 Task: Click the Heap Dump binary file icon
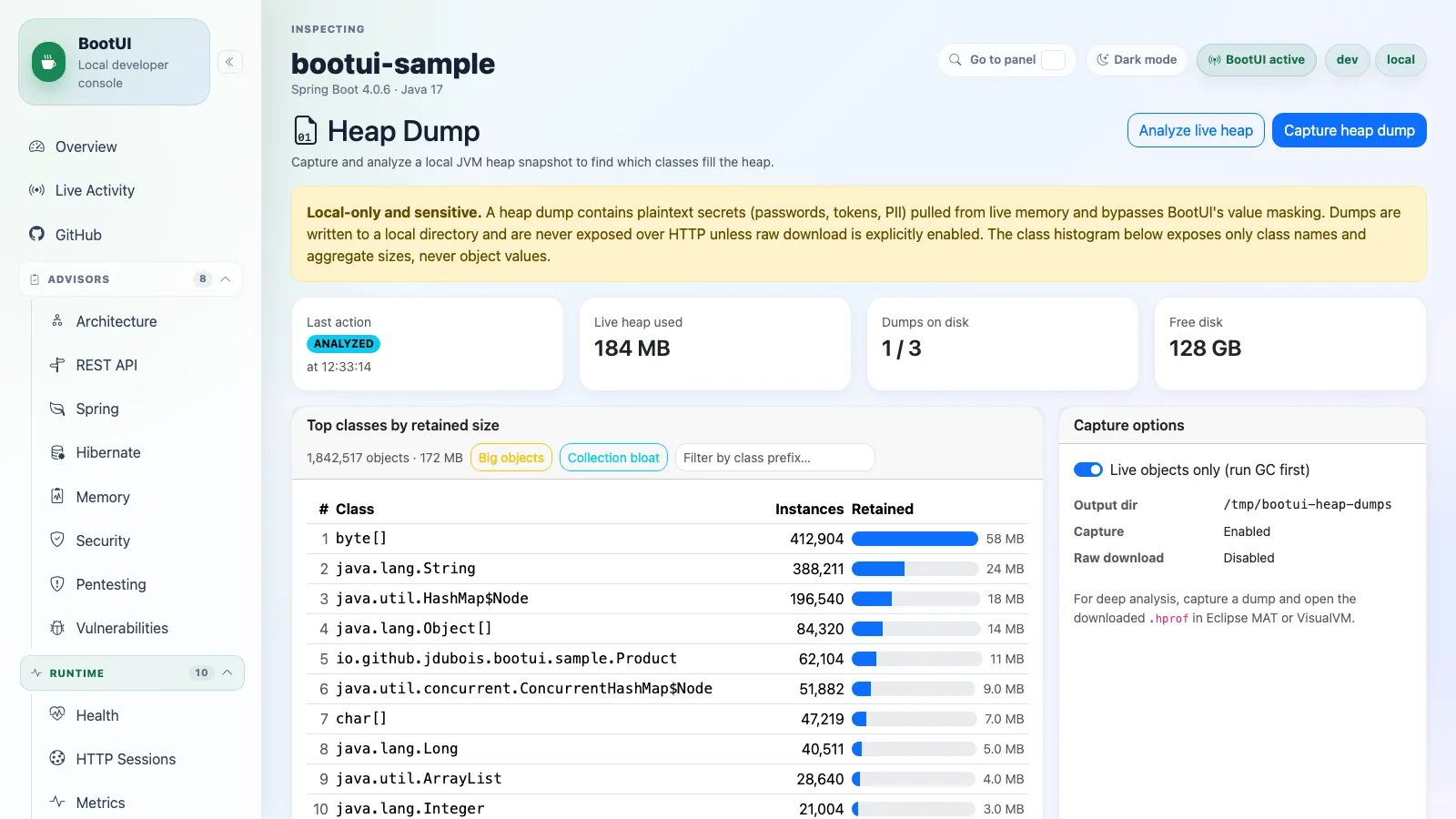[x=306, y=131]
